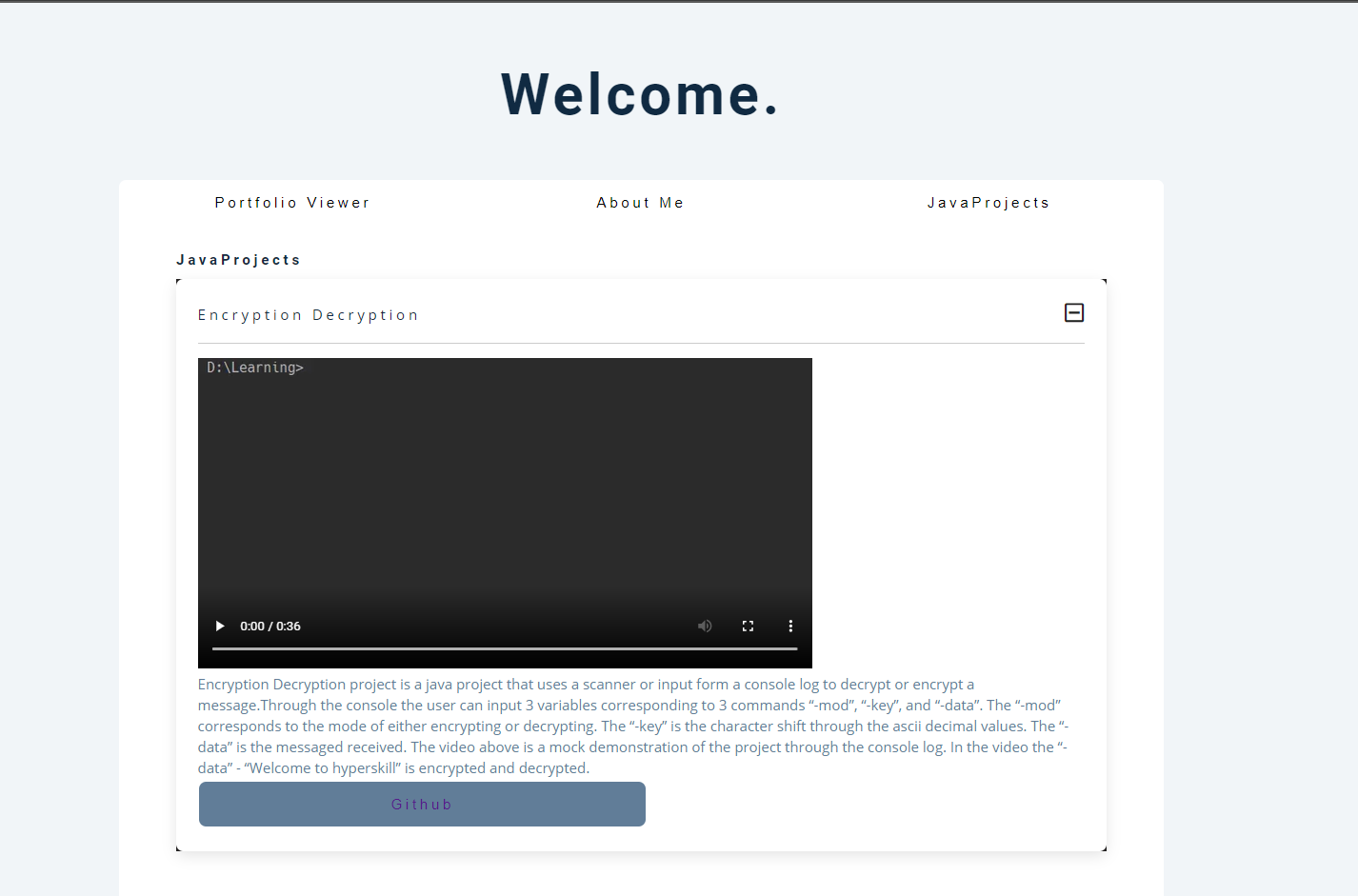This screenshot has width=1358, height=896.
Task: Switch to the About Me tab
Action: click(x=640, y=203)
